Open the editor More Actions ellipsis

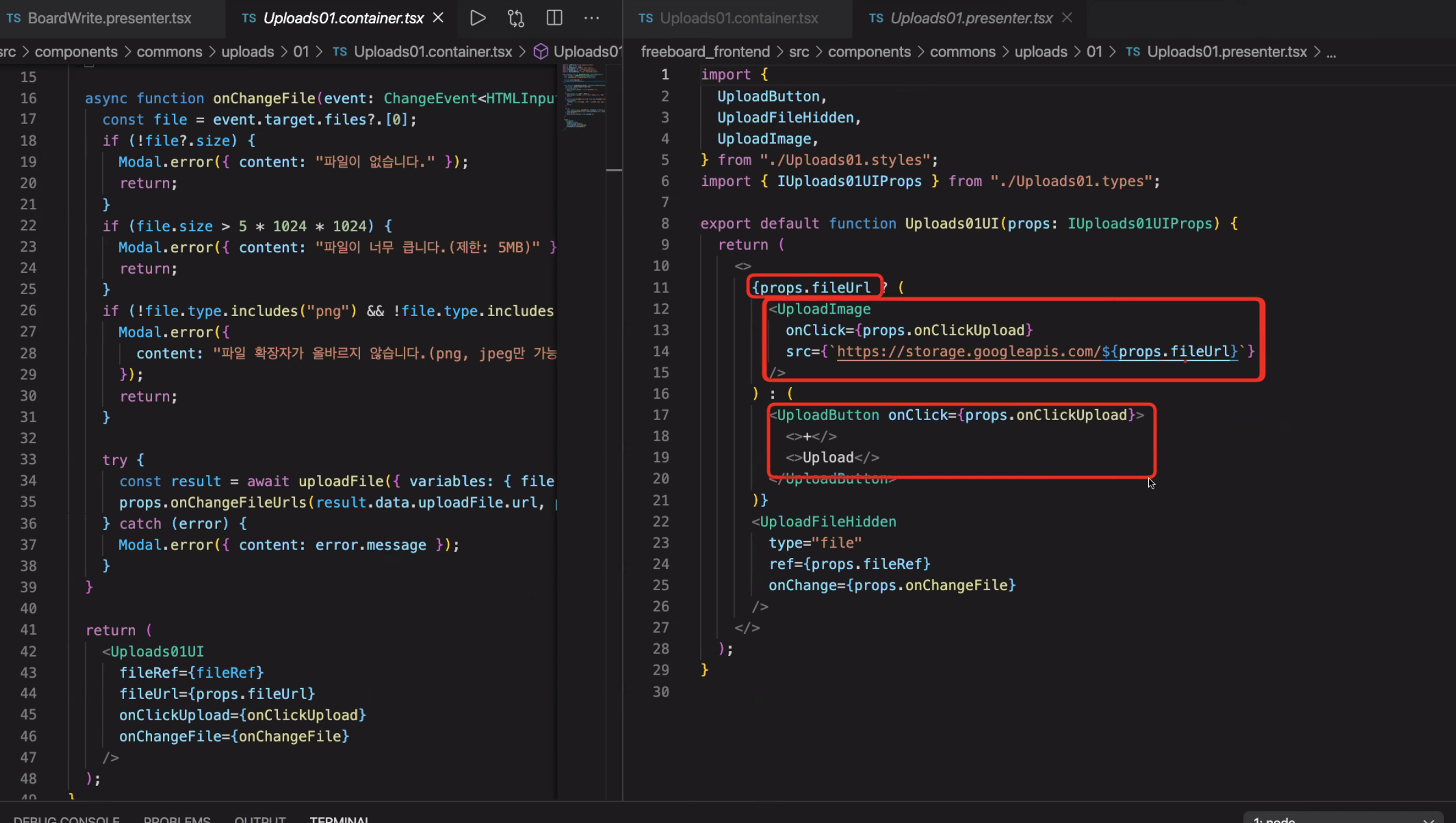591,18
